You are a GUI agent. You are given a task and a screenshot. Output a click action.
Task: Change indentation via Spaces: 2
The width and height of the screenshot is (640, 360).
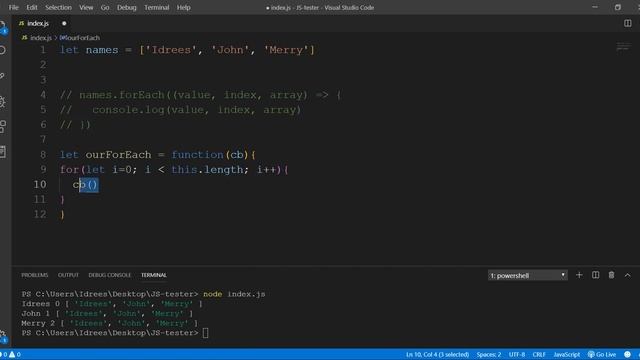(489, 354)
